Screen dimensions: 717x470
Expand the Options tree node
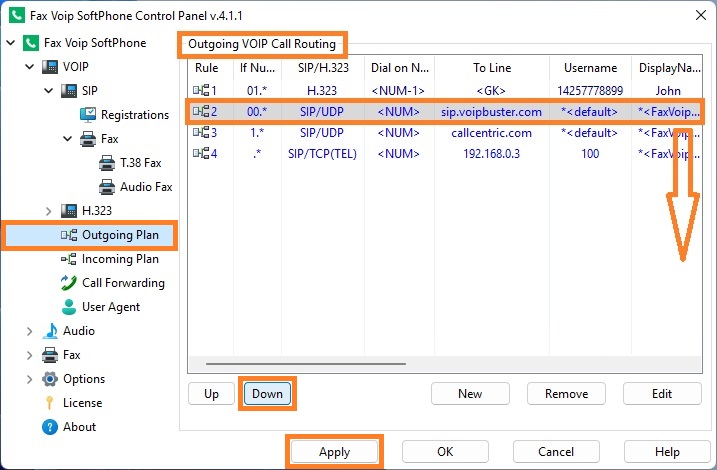(x=30, y=379)
